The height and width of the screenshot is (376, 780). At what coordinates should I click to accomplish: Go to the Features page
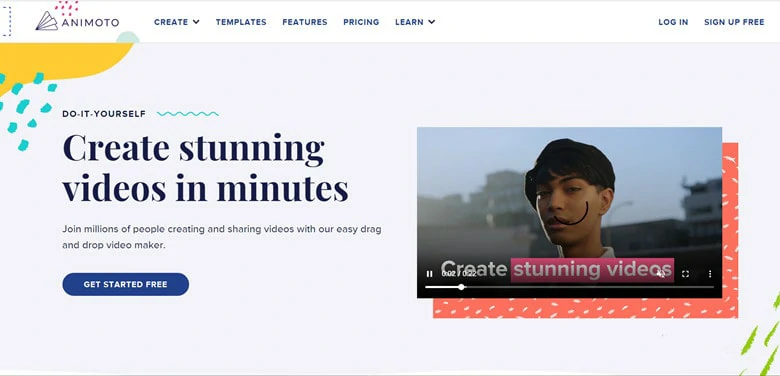click(304, 22)
